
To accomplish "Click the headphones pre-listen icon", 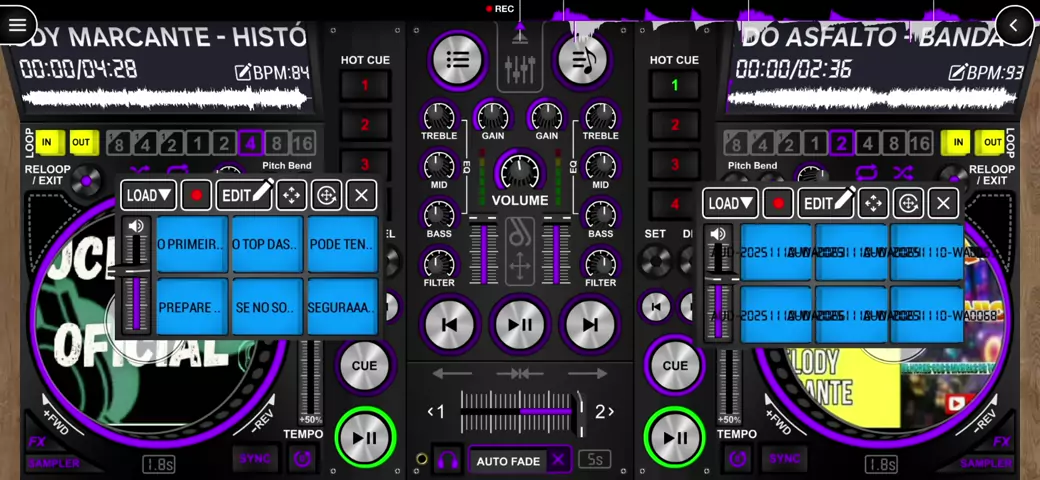I will [x=447, y=461].
